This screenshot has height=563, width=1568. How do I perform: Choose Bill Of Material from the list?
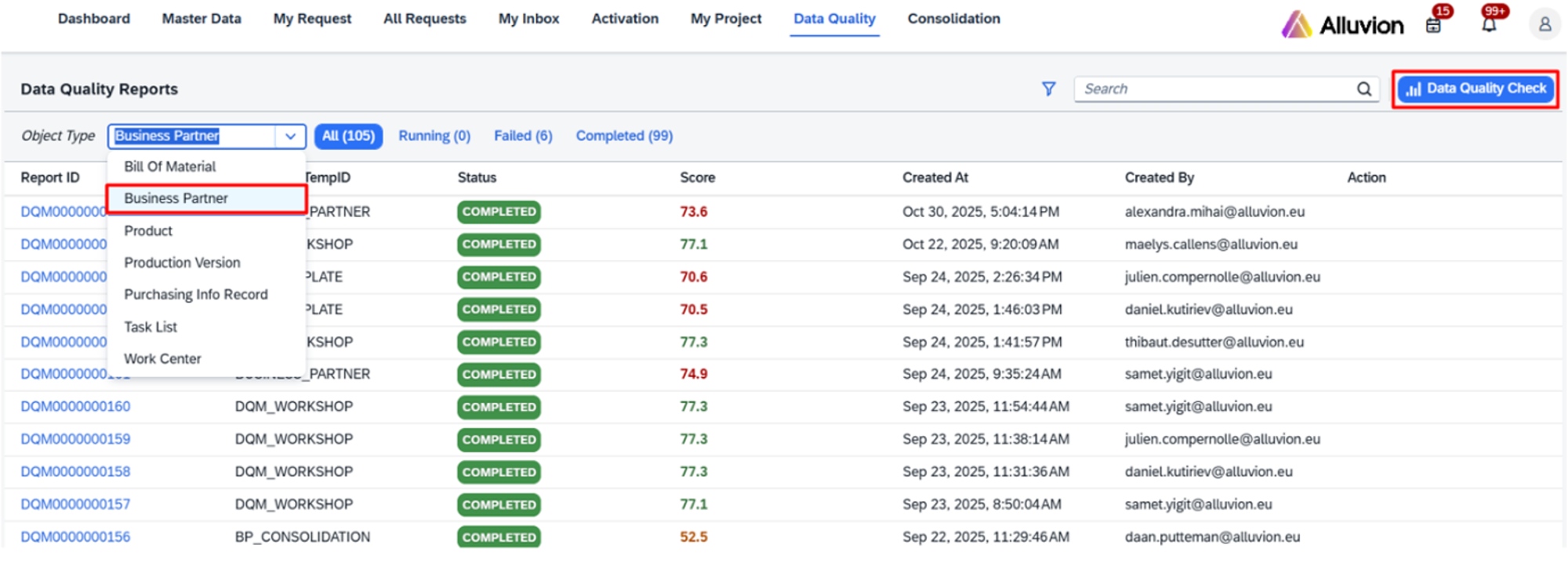[206, 167]
